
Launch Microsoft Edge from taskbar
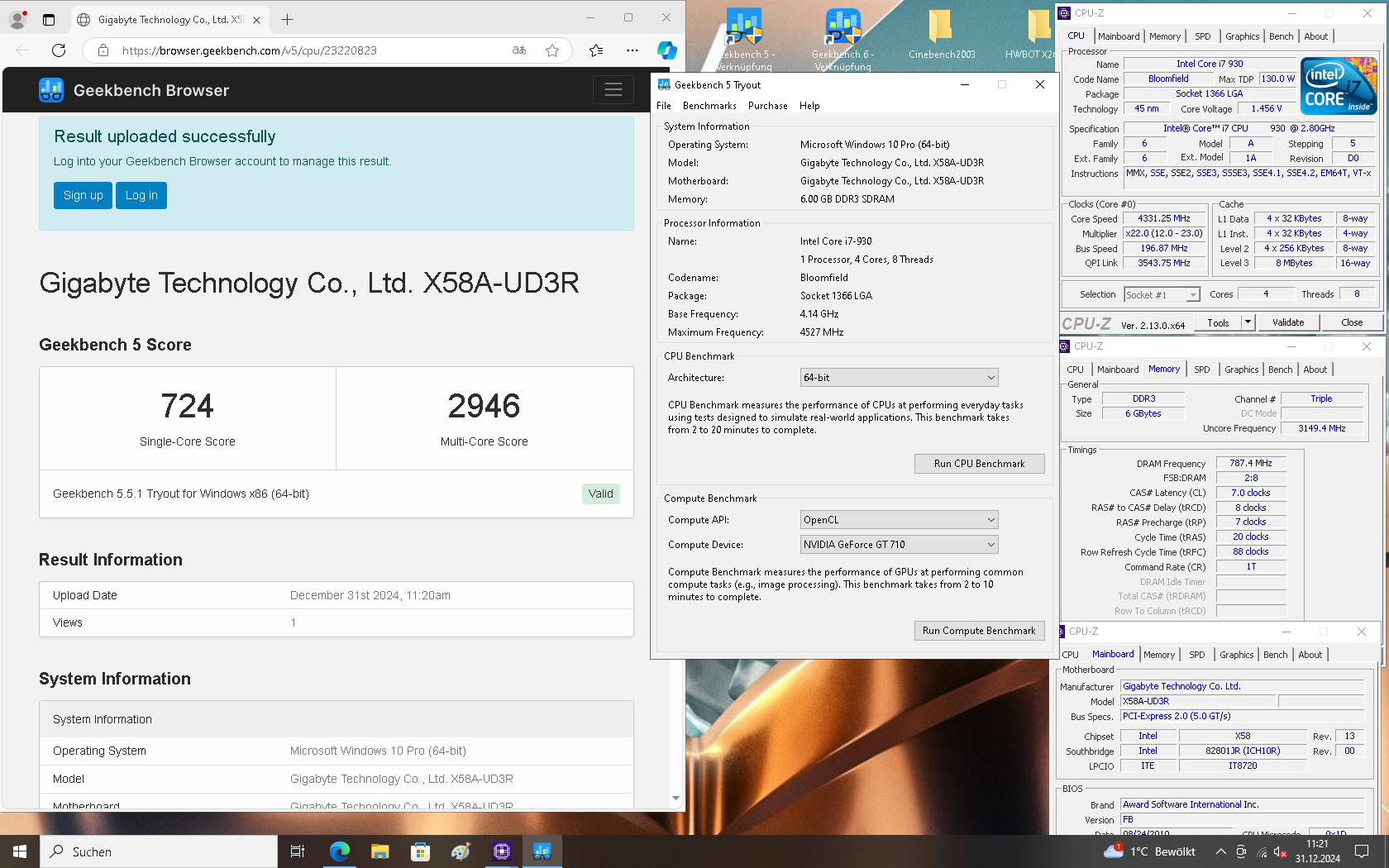340,851
